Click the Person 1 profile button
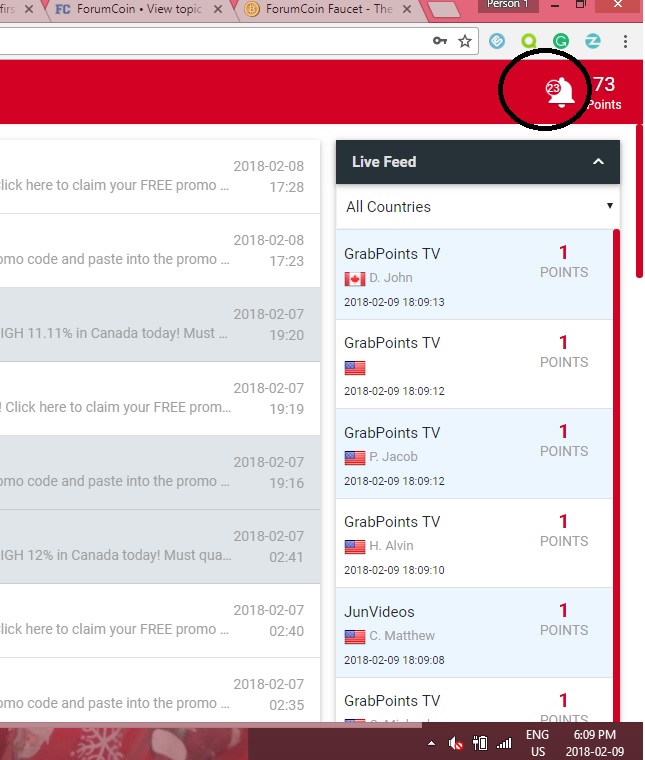 pos(508,5)
